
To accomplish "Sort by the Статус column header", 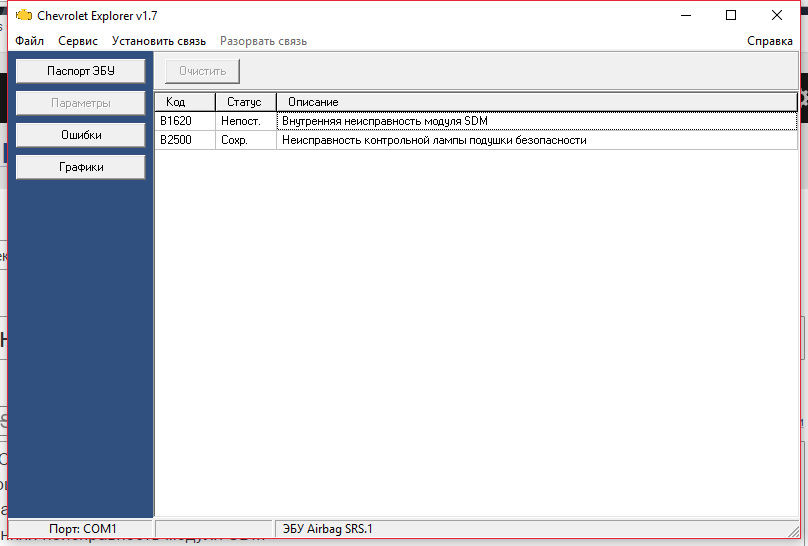I will tap(246, 102).
